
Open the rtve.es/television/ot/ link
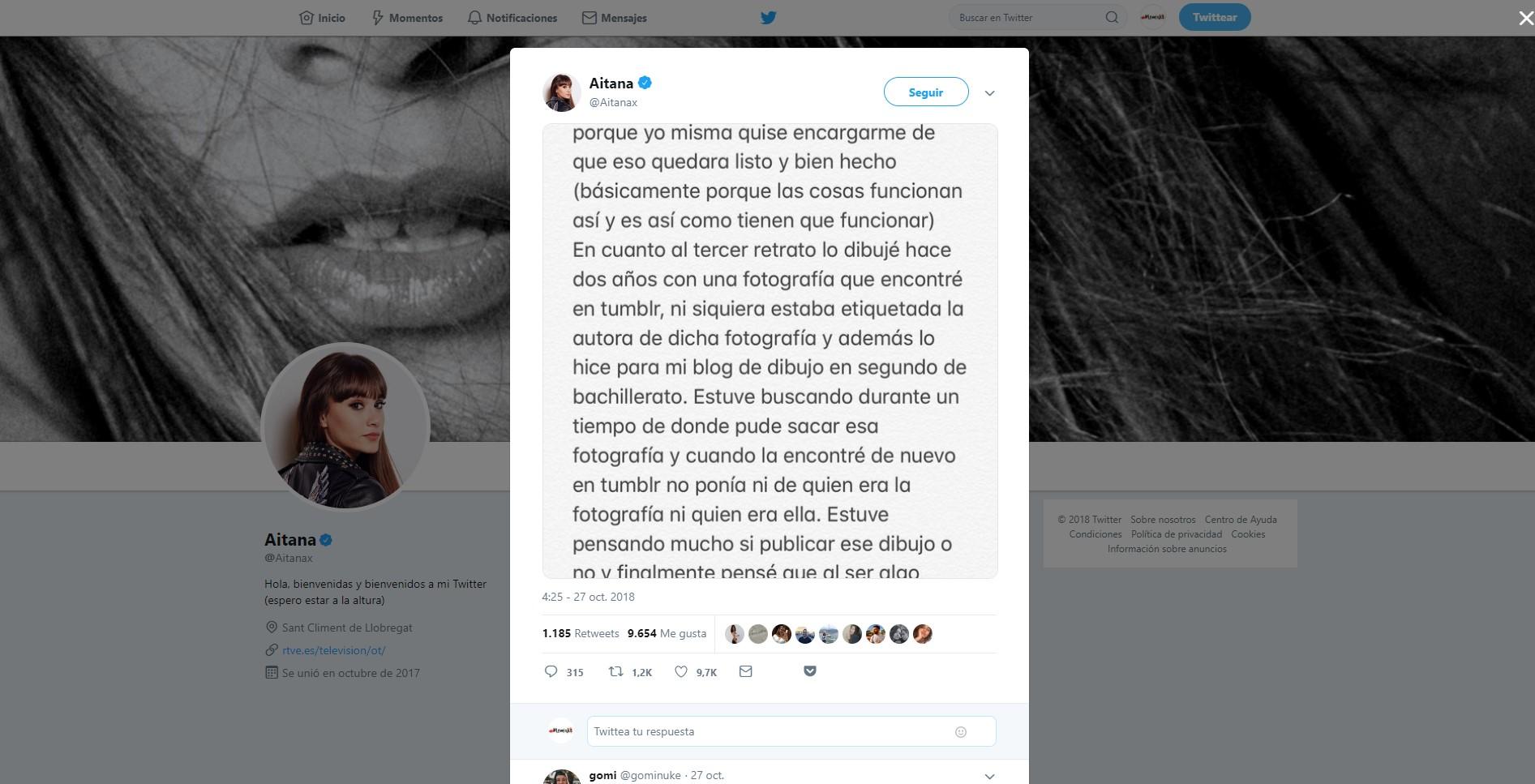pos(334,650)
